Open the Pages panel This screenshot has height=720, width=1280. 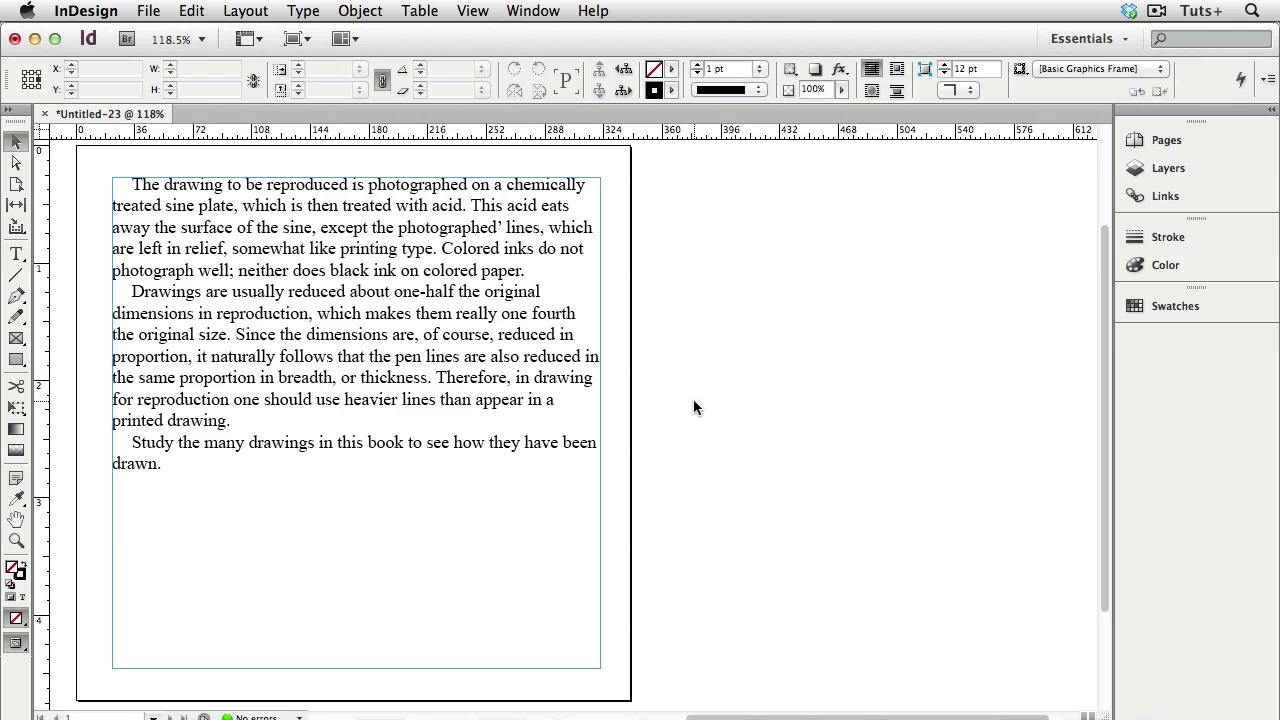1166,140
